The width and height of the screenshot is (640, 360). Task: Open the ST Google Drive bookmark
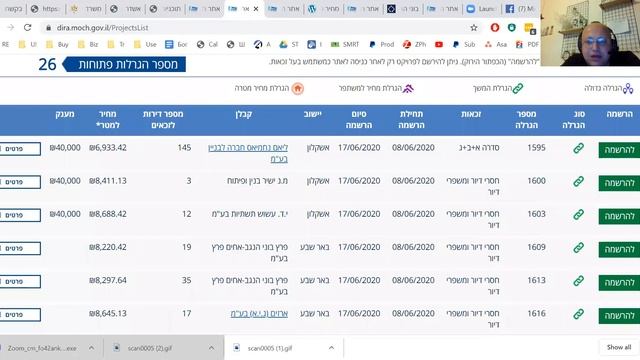click(289, 44)
